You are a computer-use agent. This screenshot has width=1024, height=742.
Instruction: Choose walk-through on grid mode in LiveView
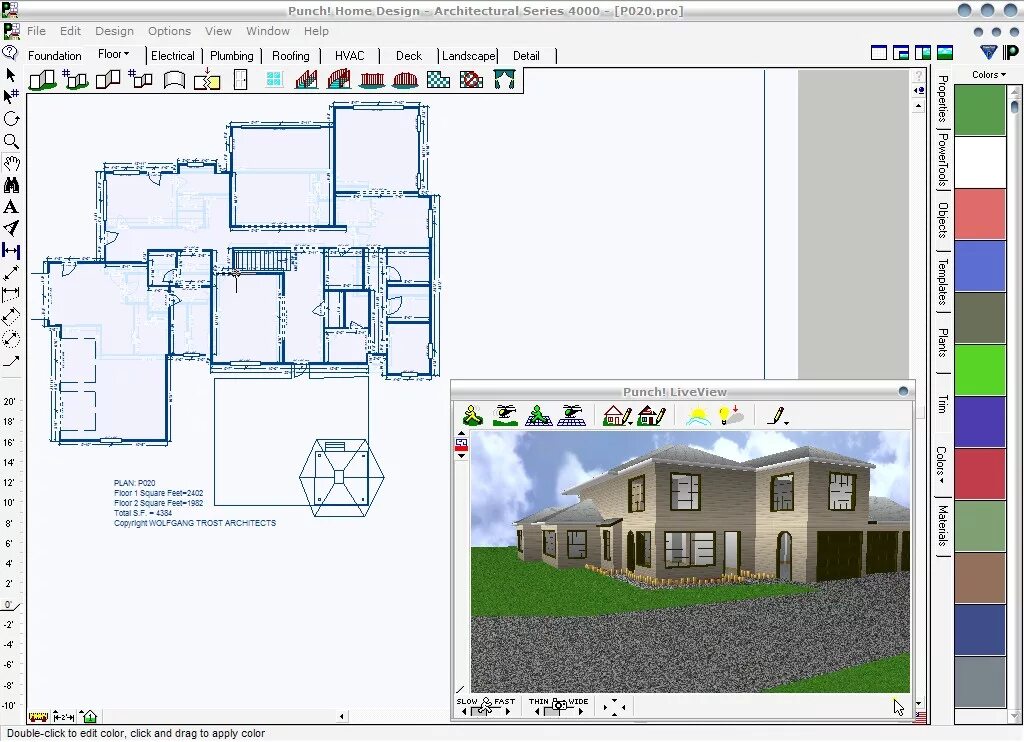[x=538, y=415]
